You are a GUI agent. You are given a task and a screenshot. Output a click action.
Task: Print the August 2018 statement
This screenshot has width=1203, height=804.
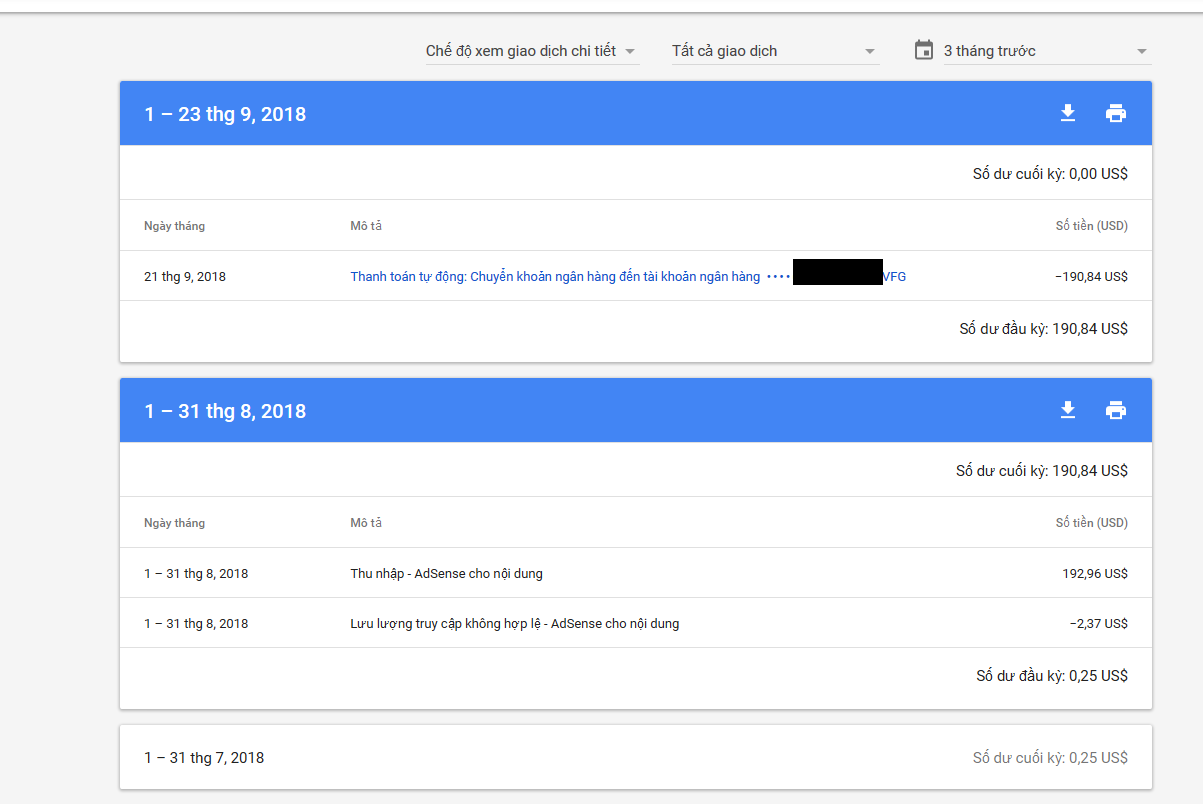[1116, 410]
